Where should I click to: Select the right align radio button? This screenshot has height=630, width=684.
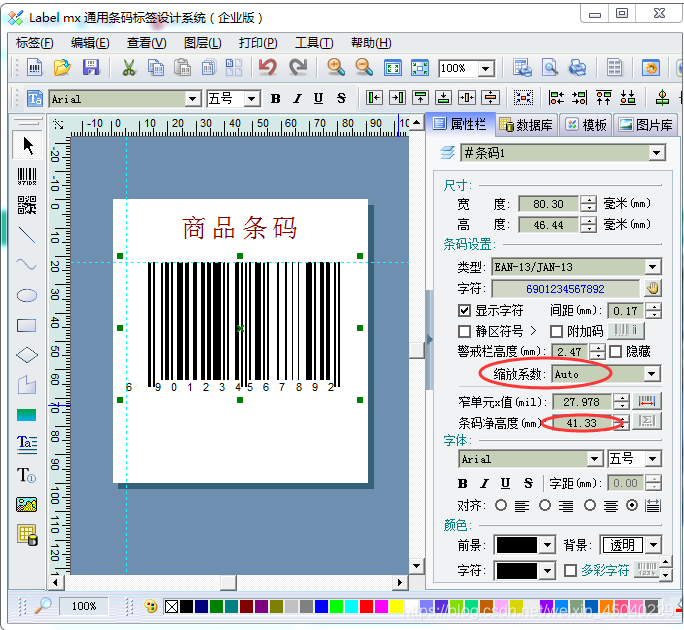(x=545, y=505)
